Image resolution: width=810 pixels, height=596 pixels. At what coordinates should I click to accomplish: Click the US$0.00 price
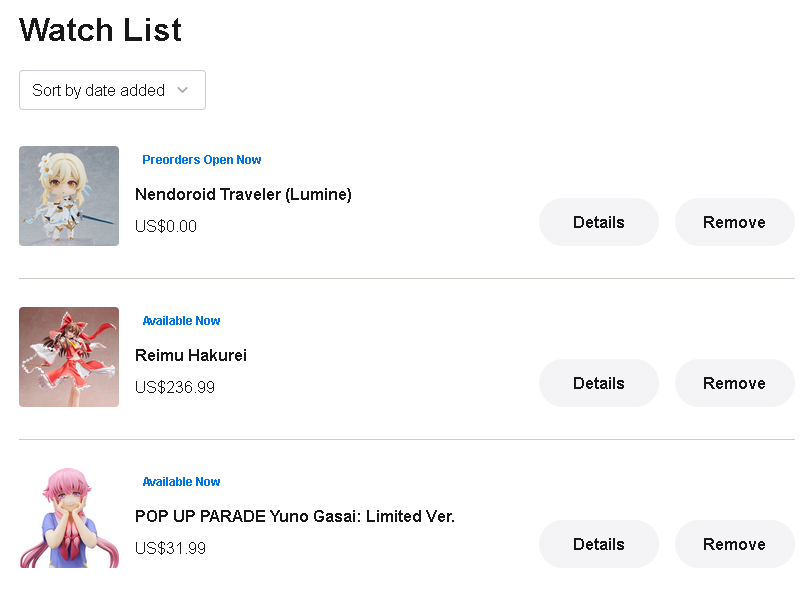(x=166, y=226)
